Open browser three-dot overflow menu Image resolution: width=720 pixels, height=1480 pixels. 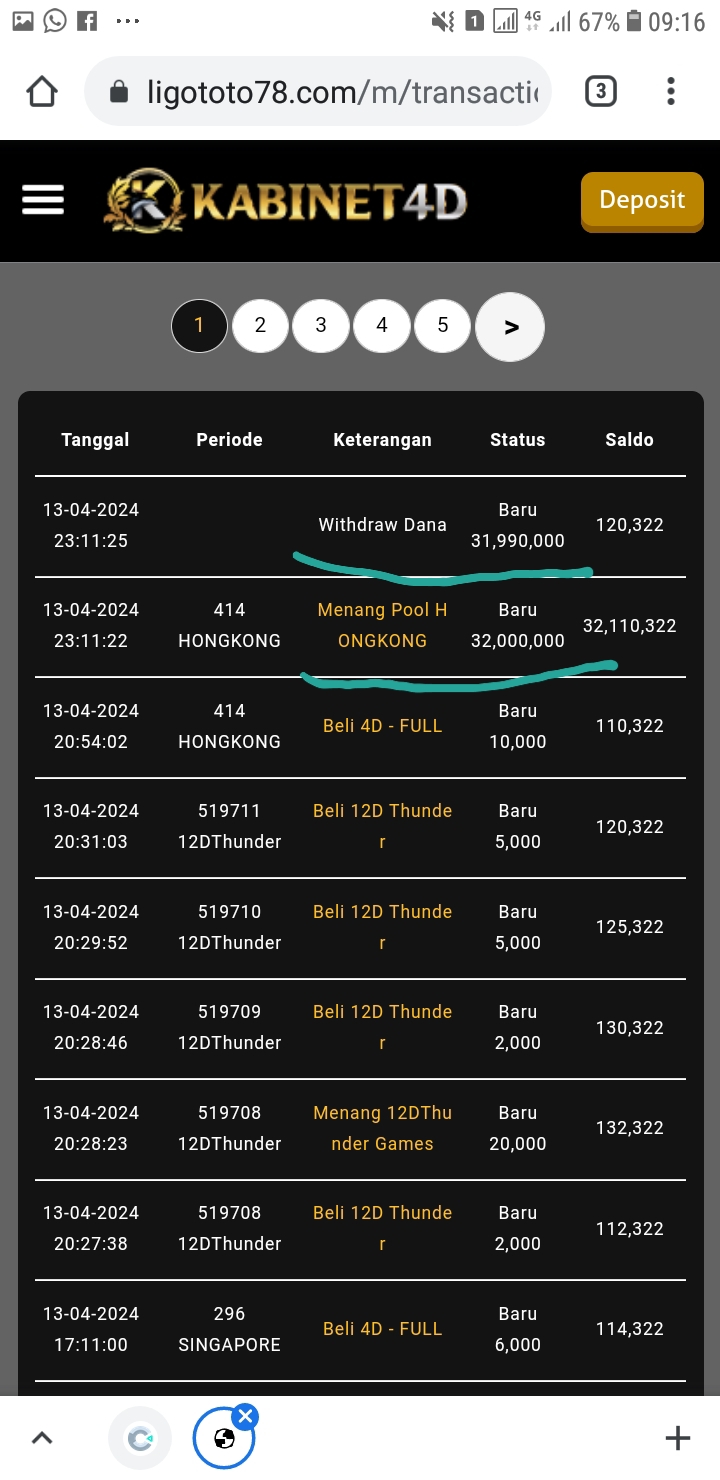click(671, 92)
